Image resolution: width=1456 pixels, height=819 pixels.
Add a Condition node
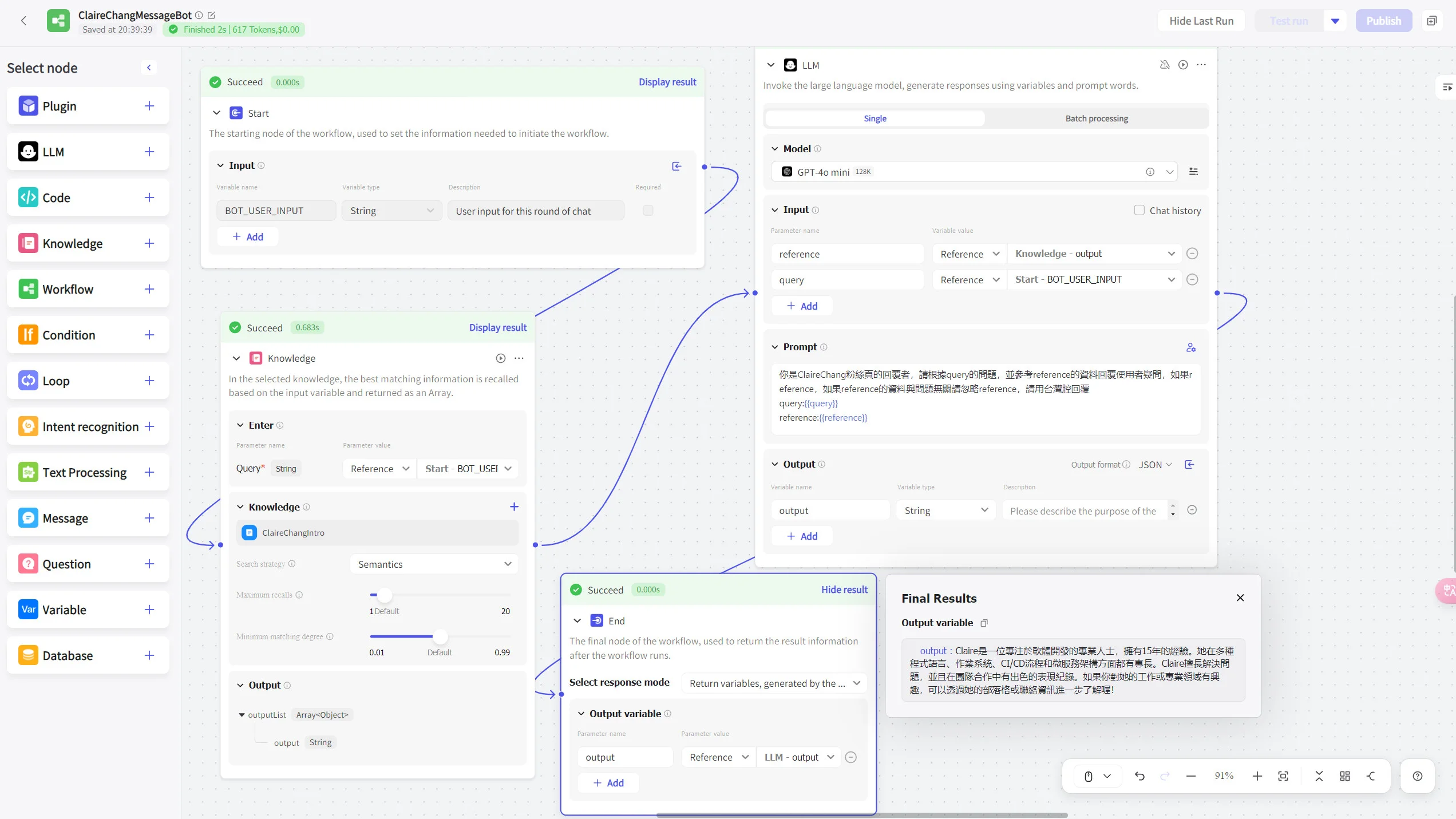149,335
